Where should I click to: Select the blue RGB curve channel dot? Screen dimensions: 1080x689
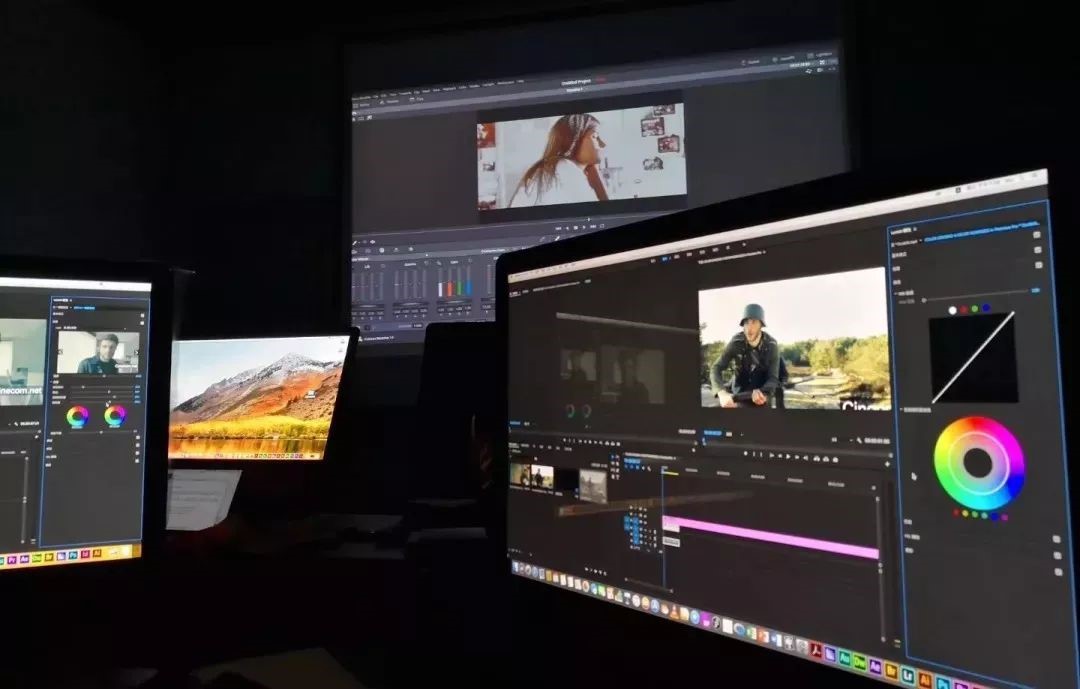tap(986, 308)
